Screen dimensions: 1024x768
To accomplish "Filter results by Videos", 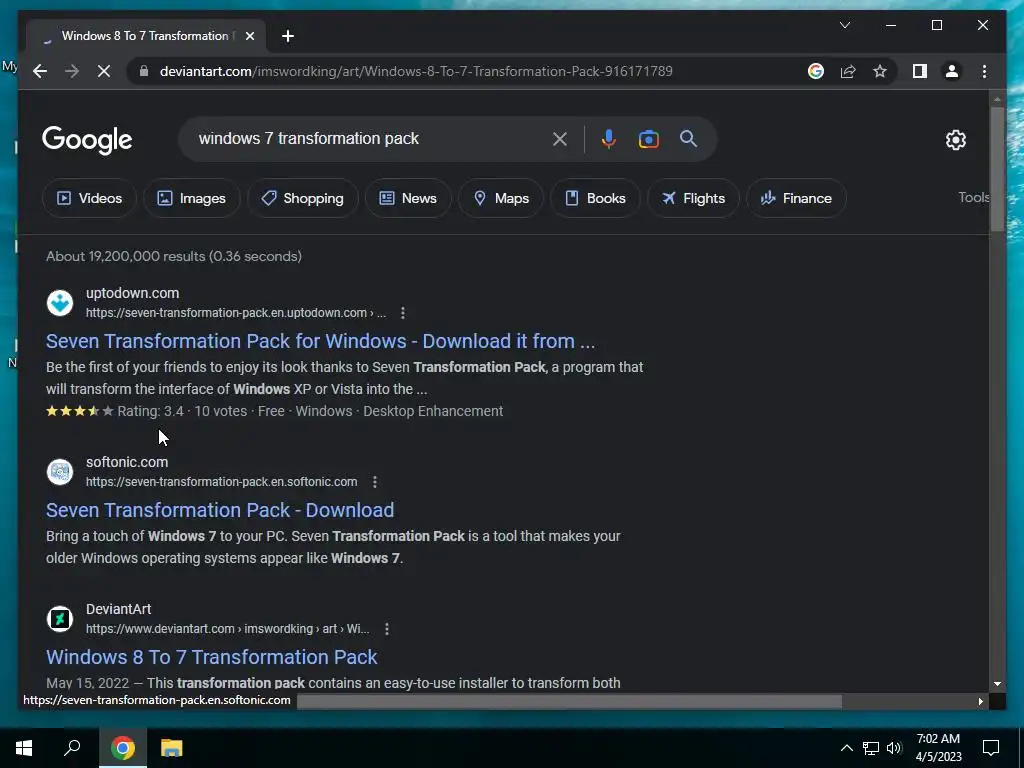I will click(x=89, y=198).
